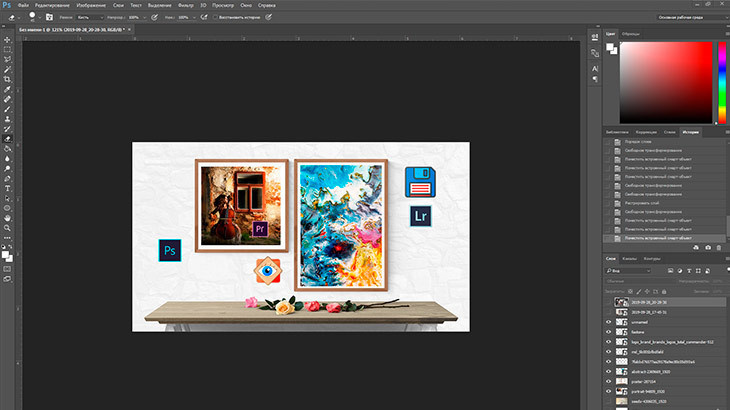730x410 pixels.
Task: Open the 'Фильтр' menu
Action: point(185,5)
